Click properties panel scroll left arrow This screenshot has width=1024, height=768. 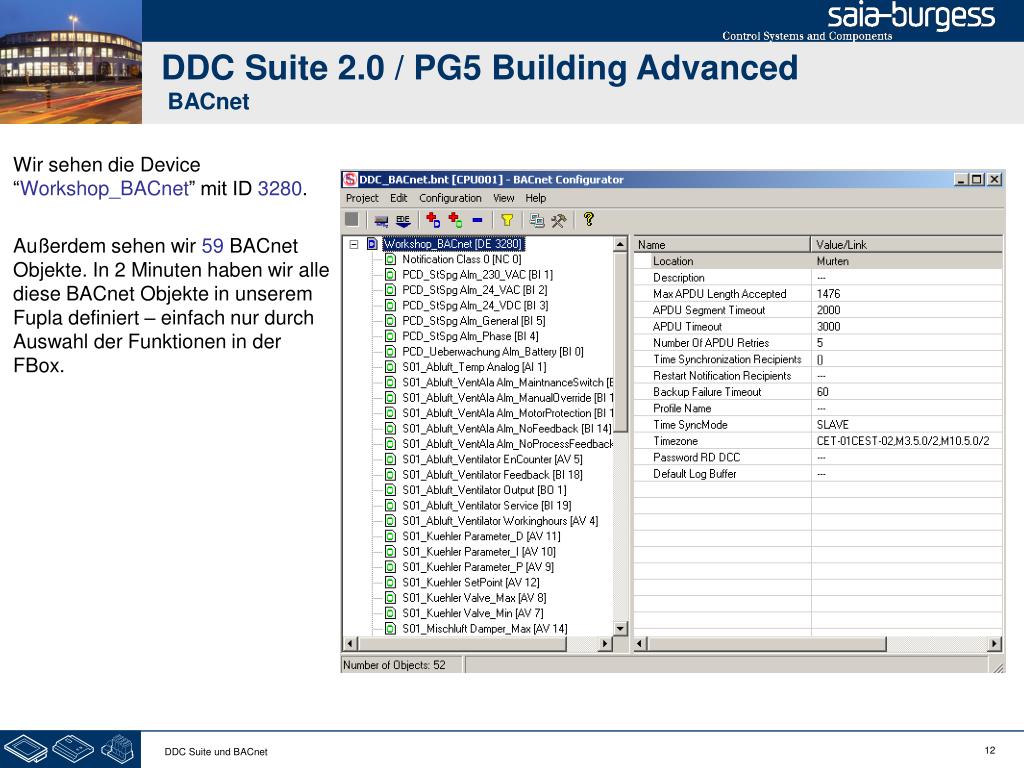tap(641, 644)
